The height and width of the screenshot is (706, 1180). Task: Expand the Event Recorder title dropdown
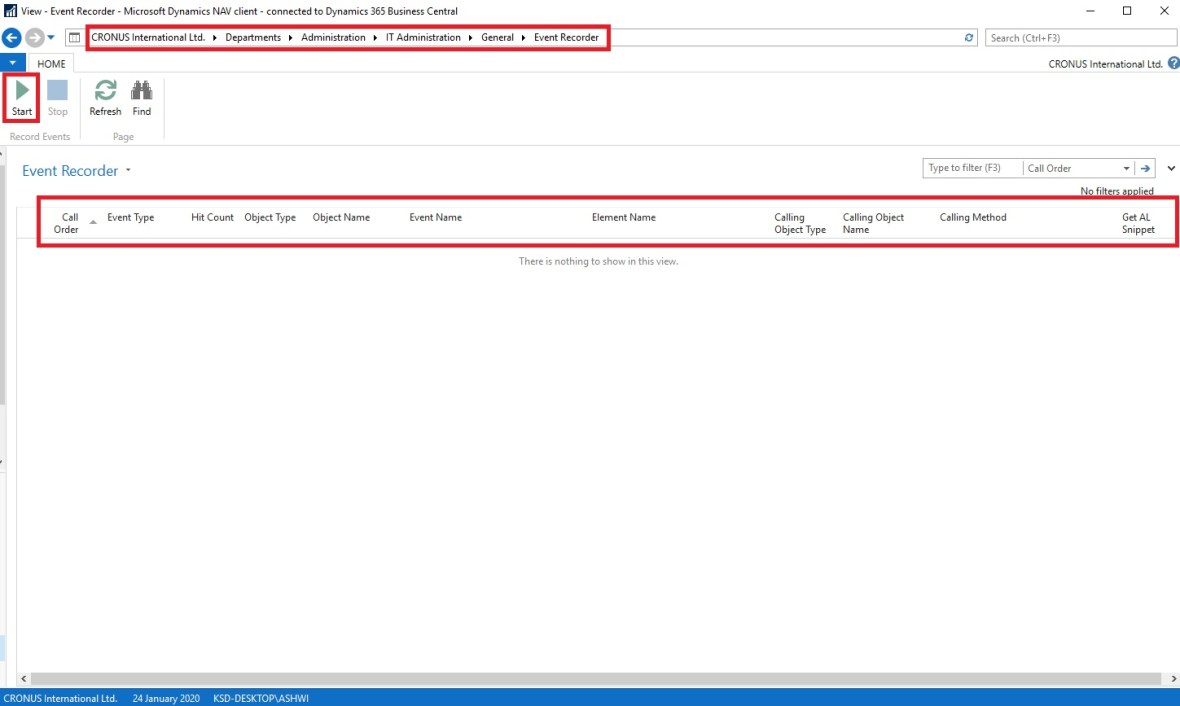128,171
